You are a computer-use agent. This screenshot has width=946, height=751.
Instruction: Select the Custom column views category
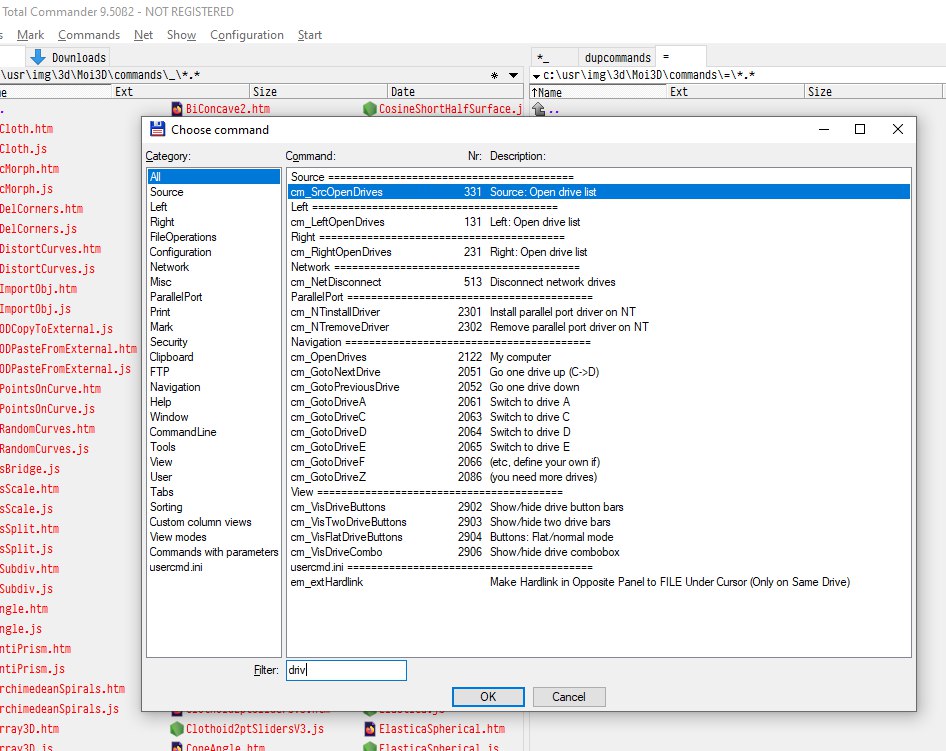pos(214,522)
